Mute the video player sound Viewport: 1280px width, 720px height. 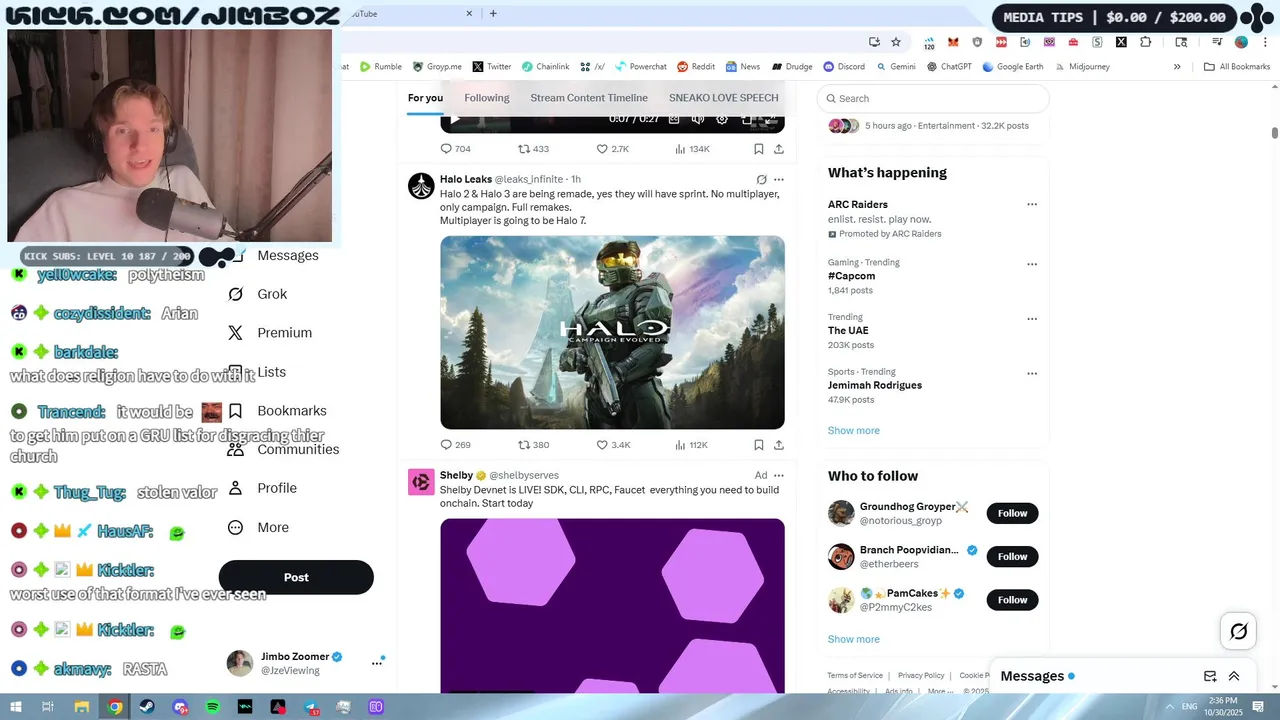click(698, 119)
